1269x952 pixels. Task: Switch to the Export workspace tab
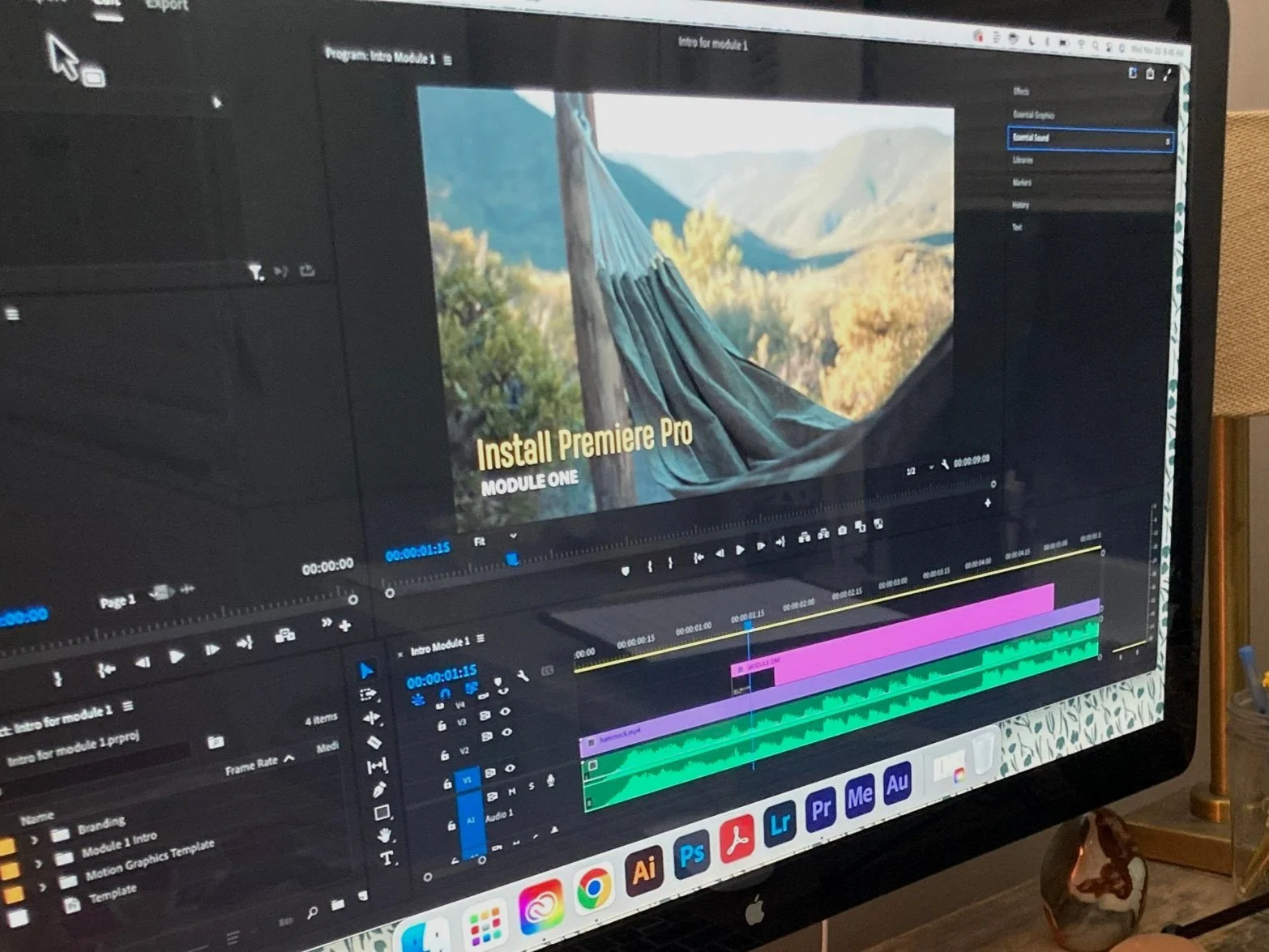(166, 6)
